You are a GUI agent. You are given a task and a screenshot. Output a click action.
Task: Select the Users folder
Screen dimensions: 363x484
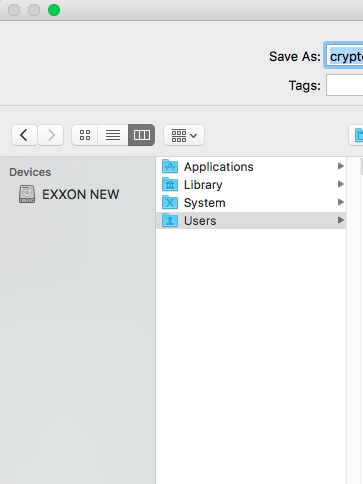pyautogui.click(x=251, y=220)
